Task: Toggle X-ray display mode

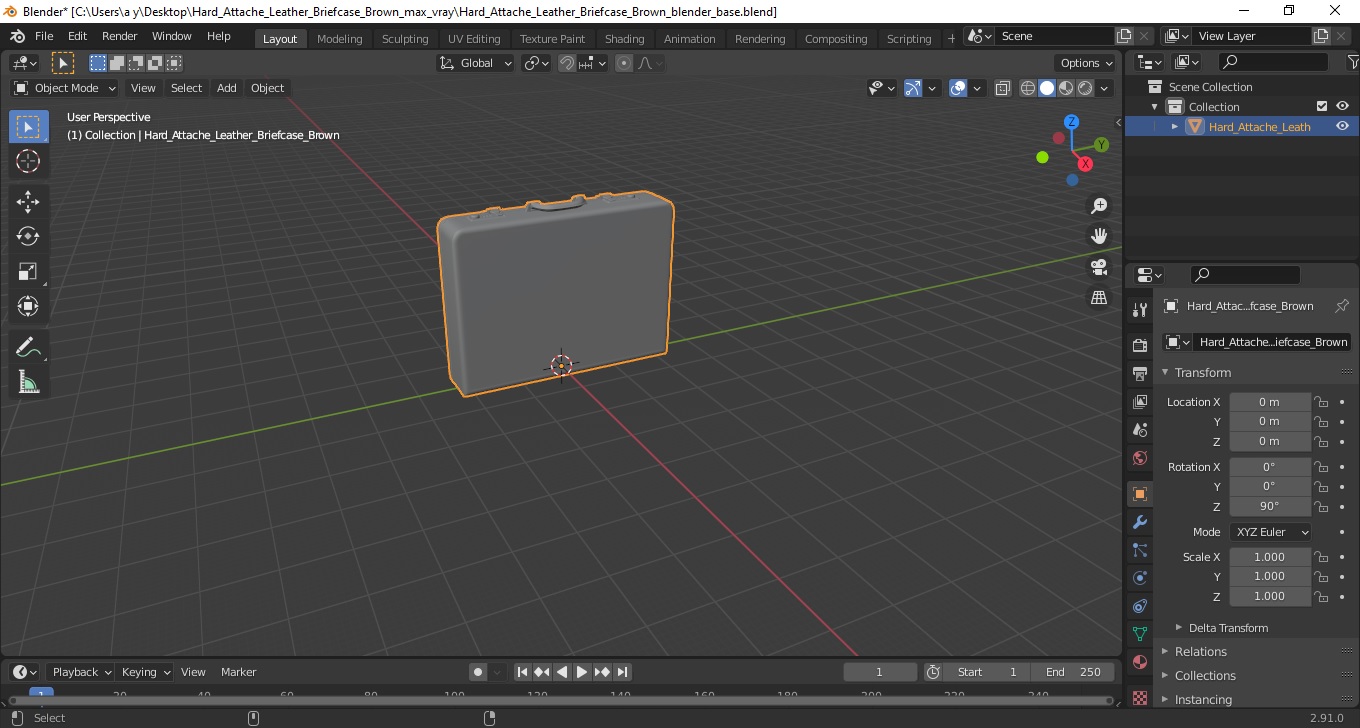Action: pyautogui.click(x=1003, y=88)
